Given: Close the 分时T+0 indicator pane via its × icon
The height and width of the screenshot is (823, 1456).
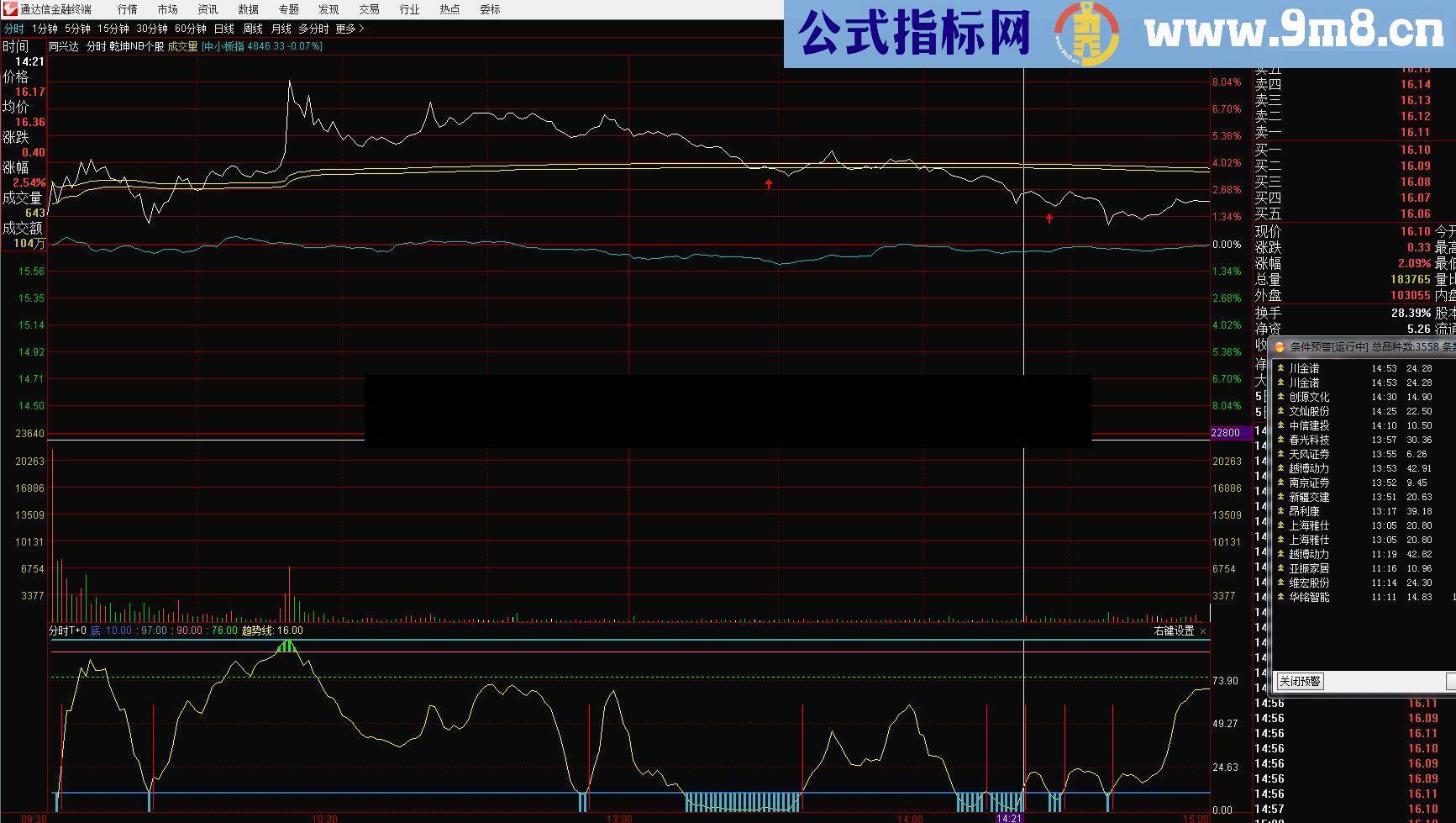Looking at the screenshot, I should [1203, 630].
